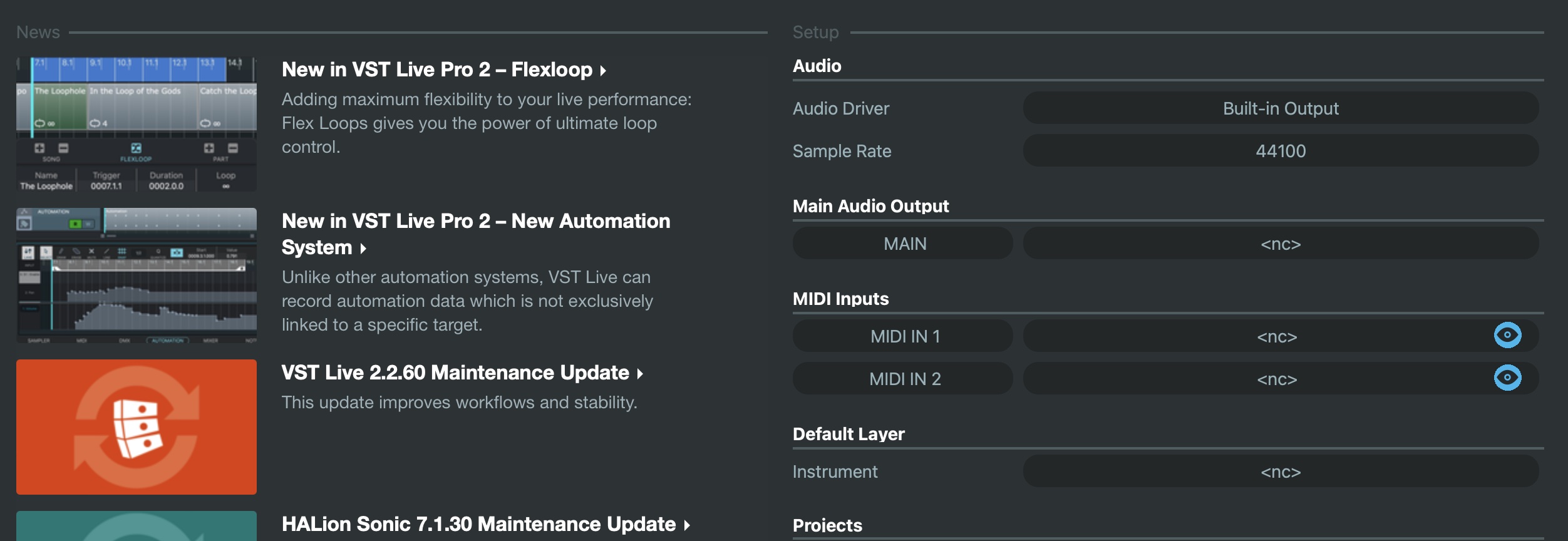Click the teal HALion Sonic update thumbnail

[137, 527]
